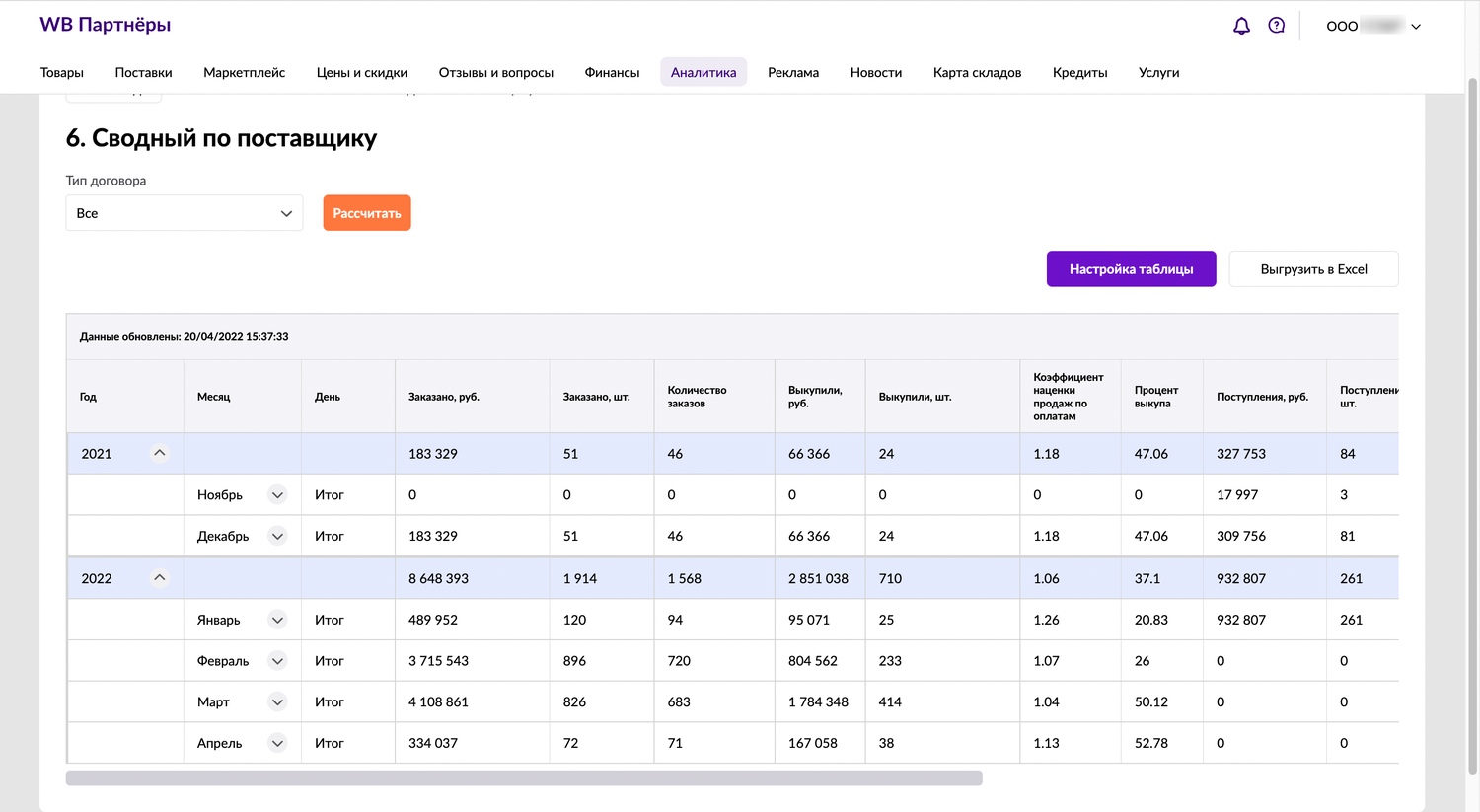The image size is (1480, 812).
Task: Click the table's horizontal scrollbar
Action: 524,778
